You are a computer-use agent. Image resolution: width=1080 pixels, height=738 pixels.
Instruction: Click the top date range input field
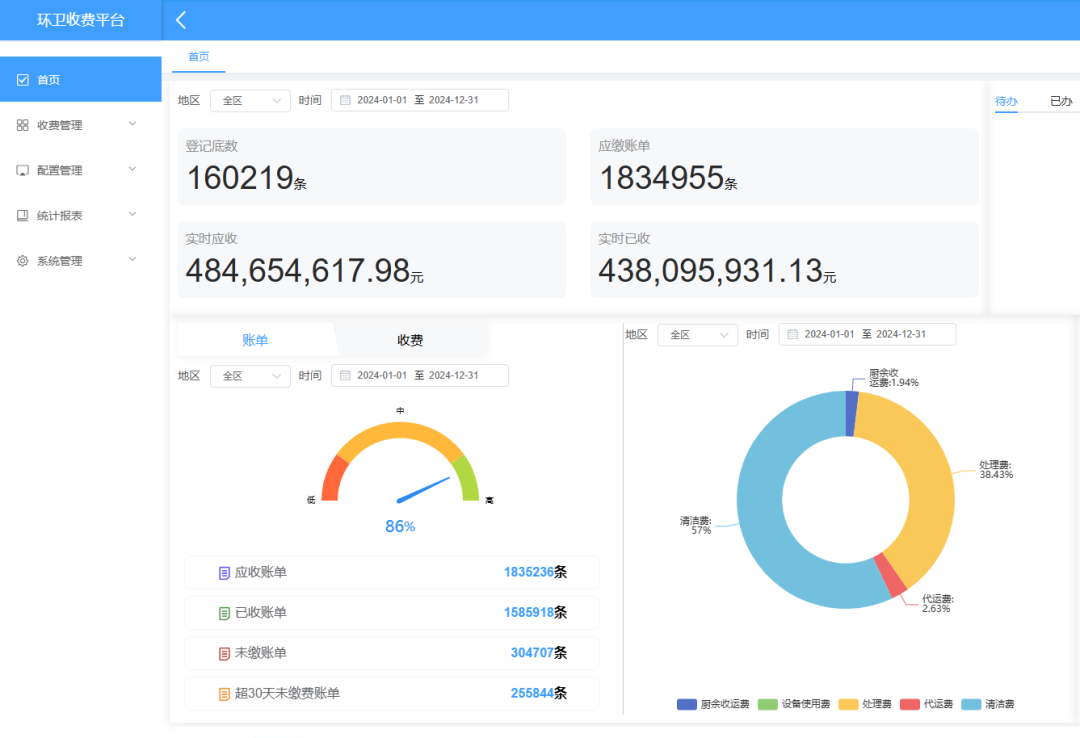pyautogui.click(x=420, y=100)
